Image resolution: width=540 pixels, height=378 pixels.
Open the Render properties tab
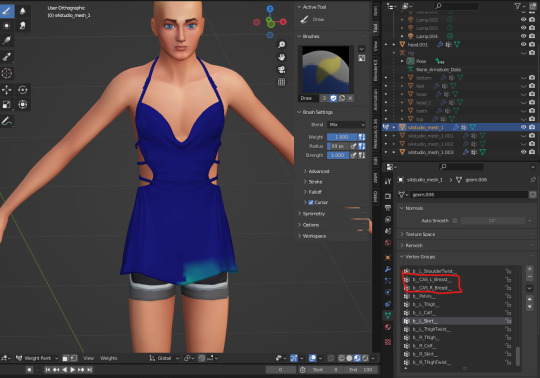coord(388,196)
